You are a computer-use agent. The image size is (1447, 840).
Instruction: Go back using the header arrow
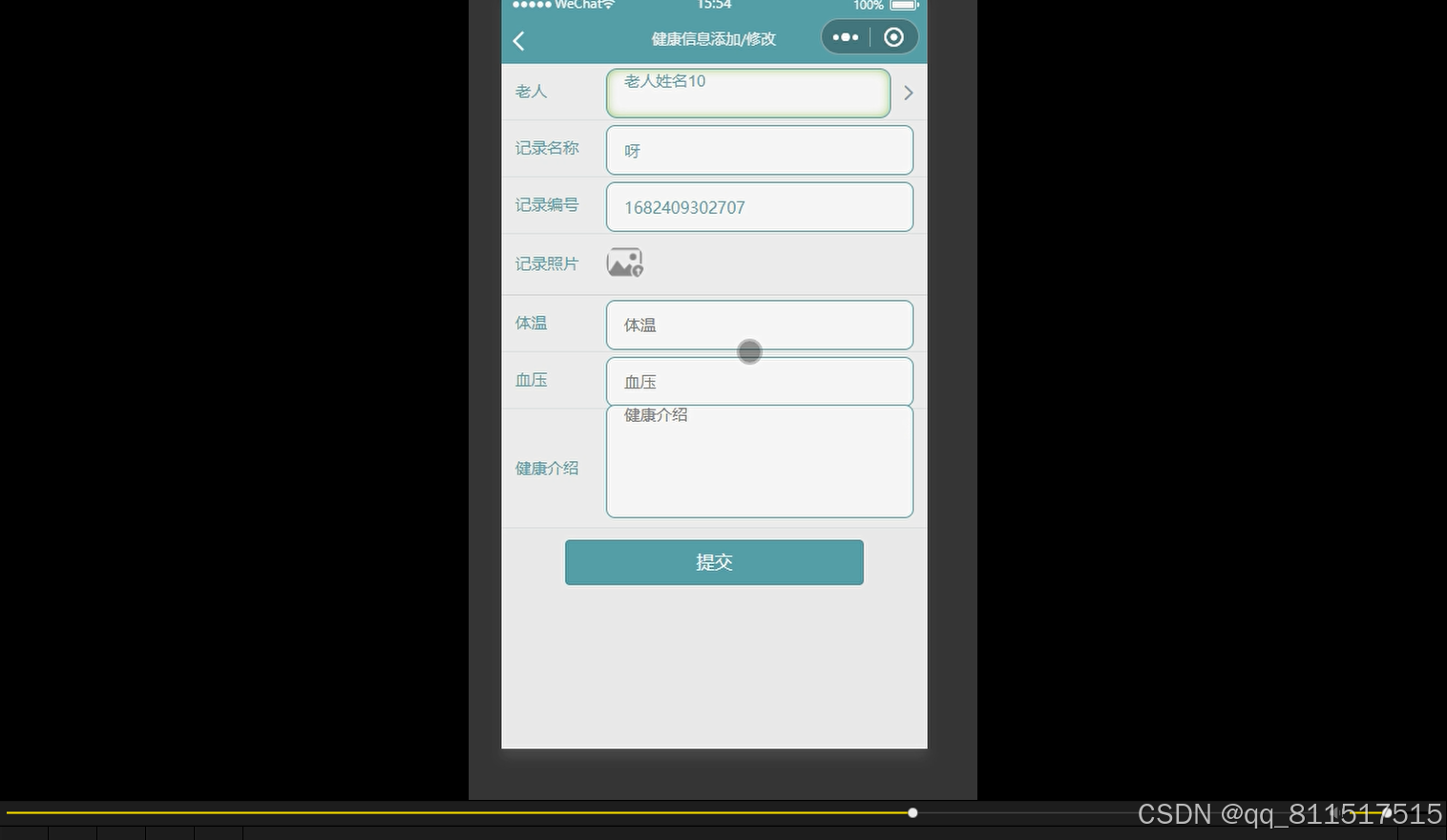click(519, 41)
